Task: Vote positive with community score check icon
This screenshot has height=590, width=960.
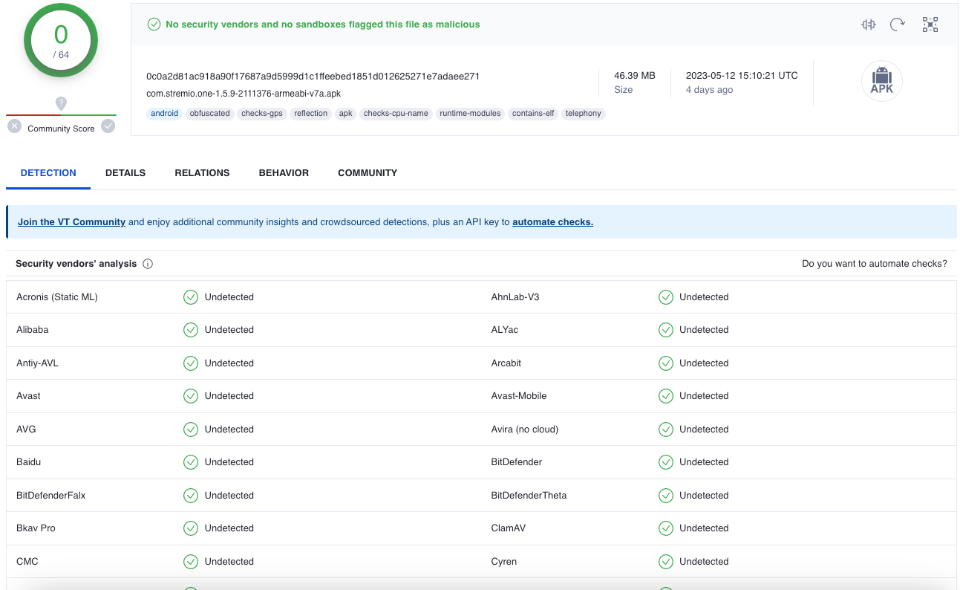Action: [x=108, y=126]
